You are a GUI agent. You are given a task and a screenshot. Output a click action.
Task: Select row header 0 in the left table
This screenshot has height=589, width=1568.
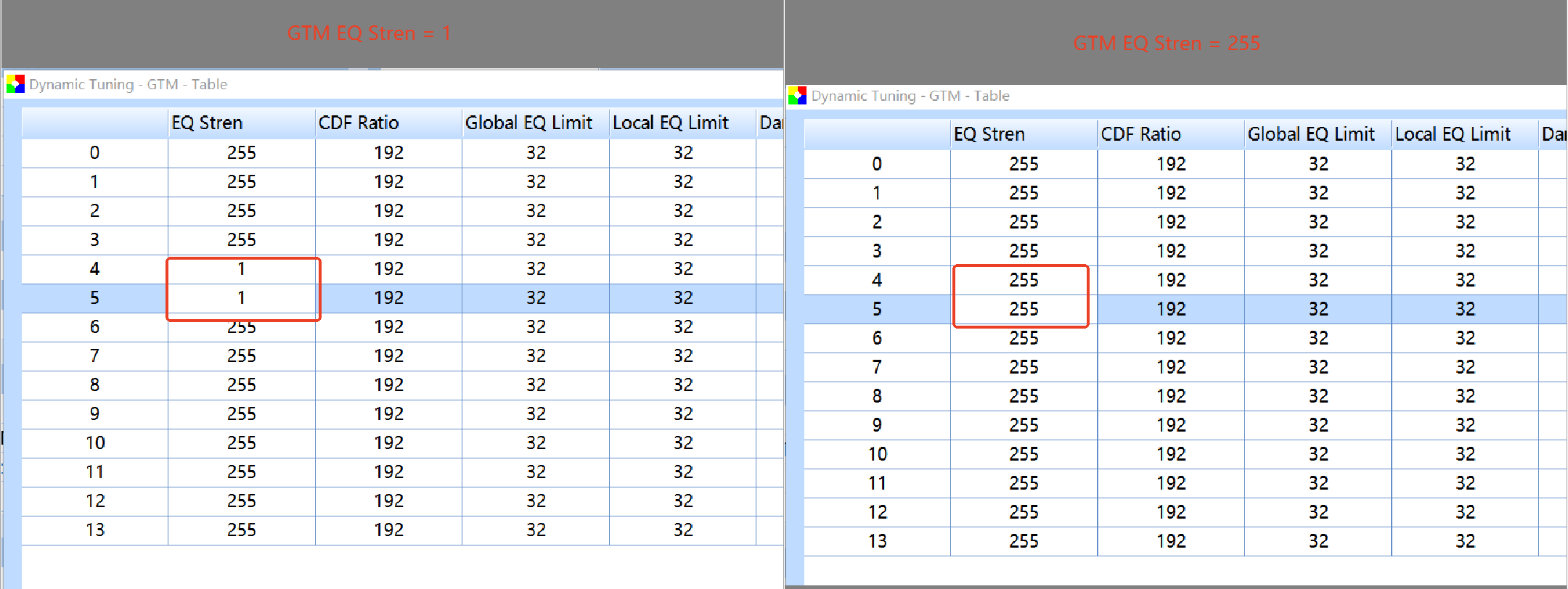point(94,153)
